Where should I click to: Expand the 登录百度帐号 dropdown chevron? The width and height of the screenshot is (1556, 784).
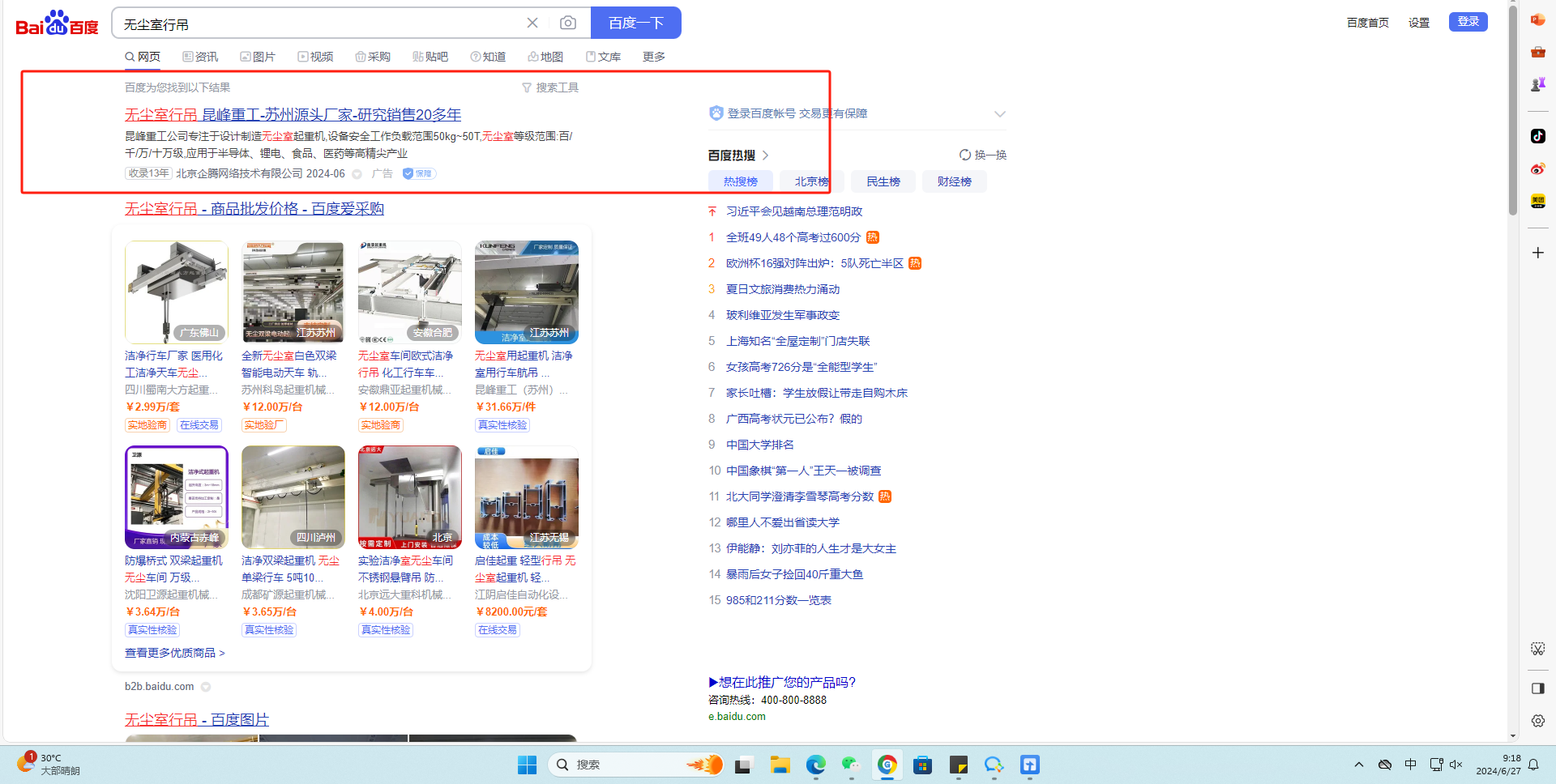[x=999, y=114]
